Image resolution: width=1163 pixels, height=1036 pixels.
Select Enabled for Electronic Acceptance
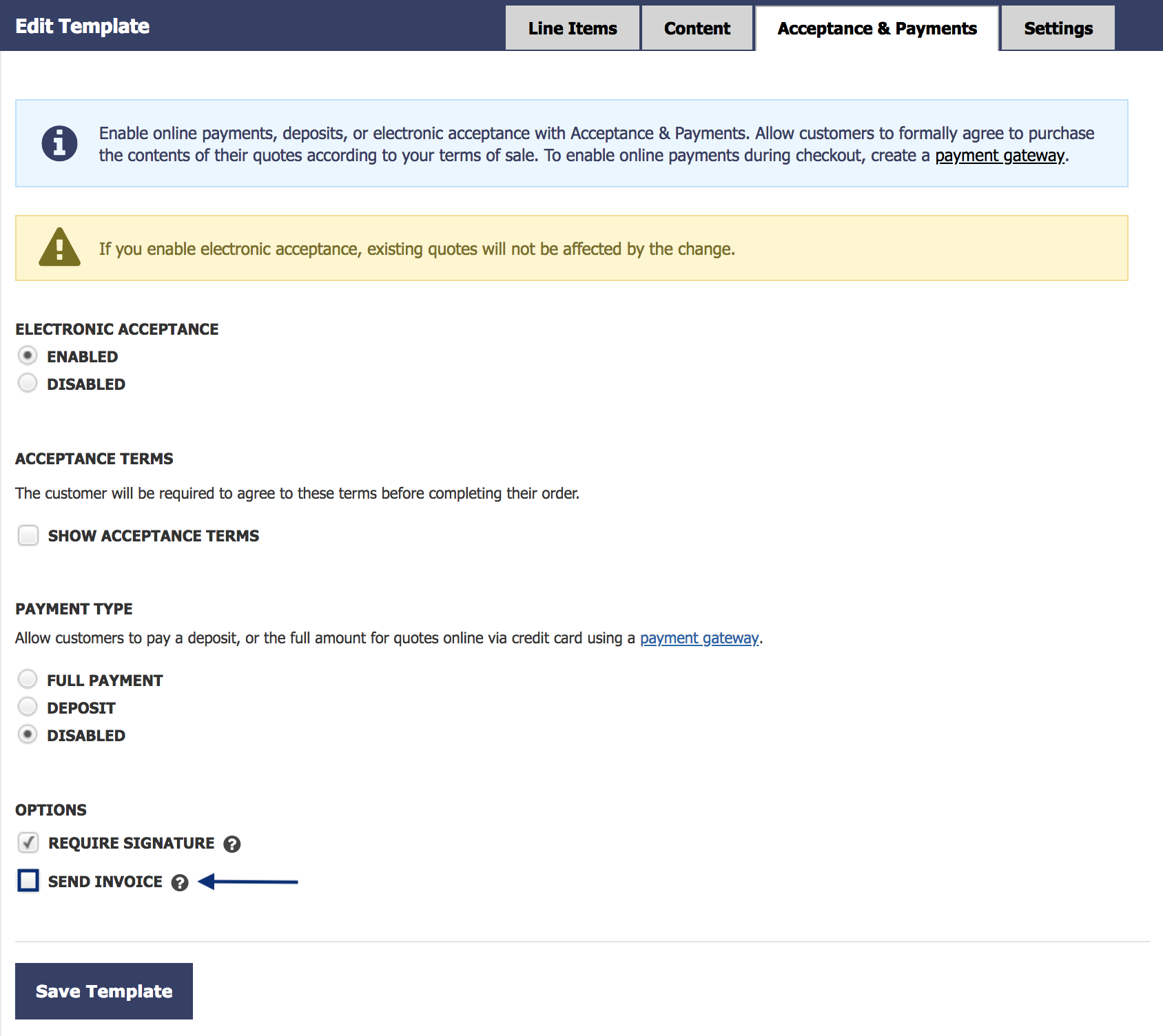click(x=28, y=356)
